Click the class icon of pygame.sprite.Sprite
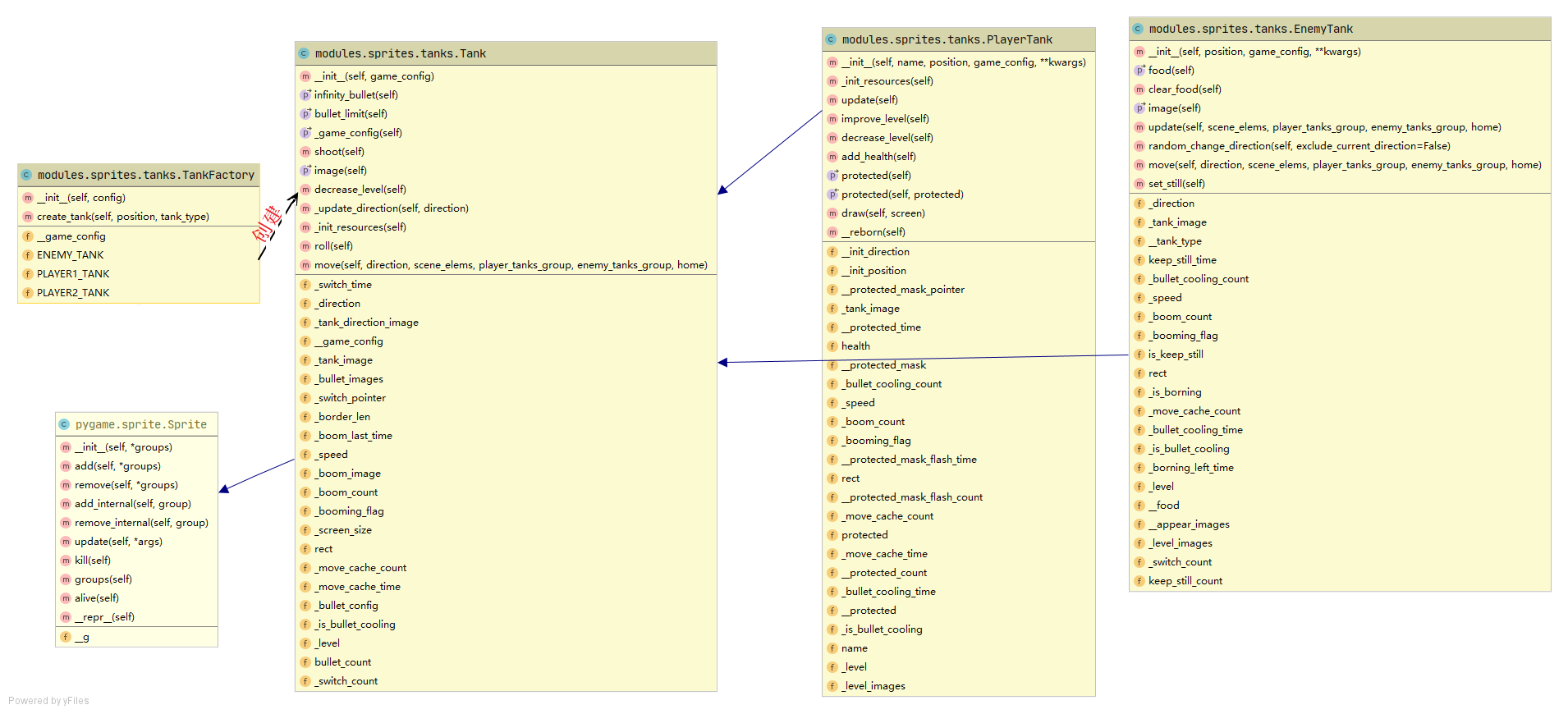The width and height of the screenshot is (1568, 714). click(x=64, y=424)
